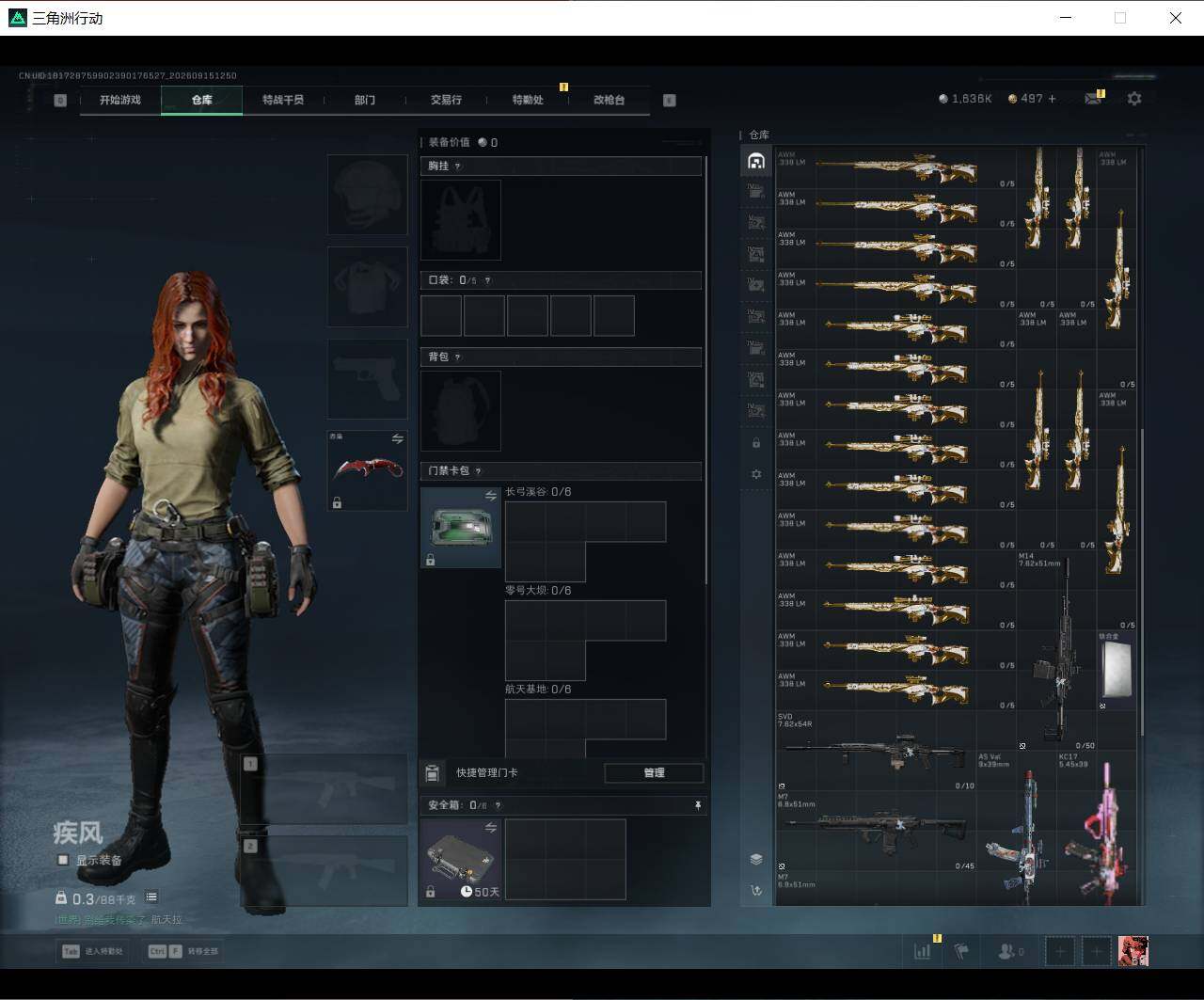
Task: Click the second empty squad plus slot
Action: (x=1097, y=951)
